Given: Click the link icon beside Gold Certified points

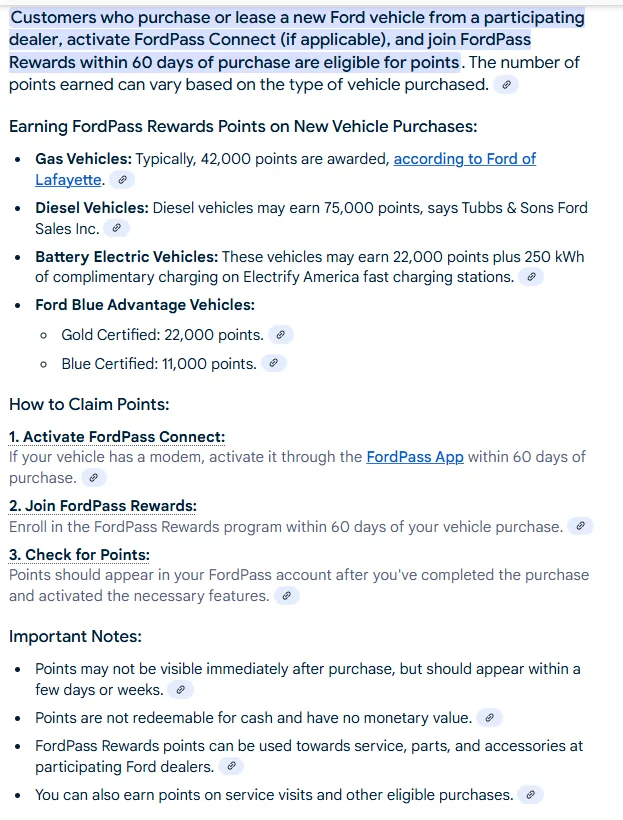Looking at the screenshot, I should click(x=280, y=335).
